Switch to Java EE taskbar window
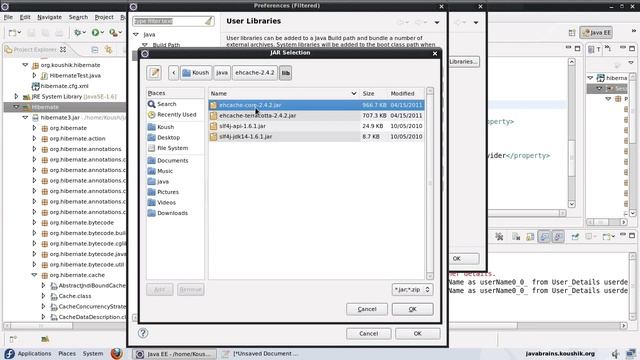Image resolution: width=640 pixels, height=360 pixels. [x=174, y=354]
